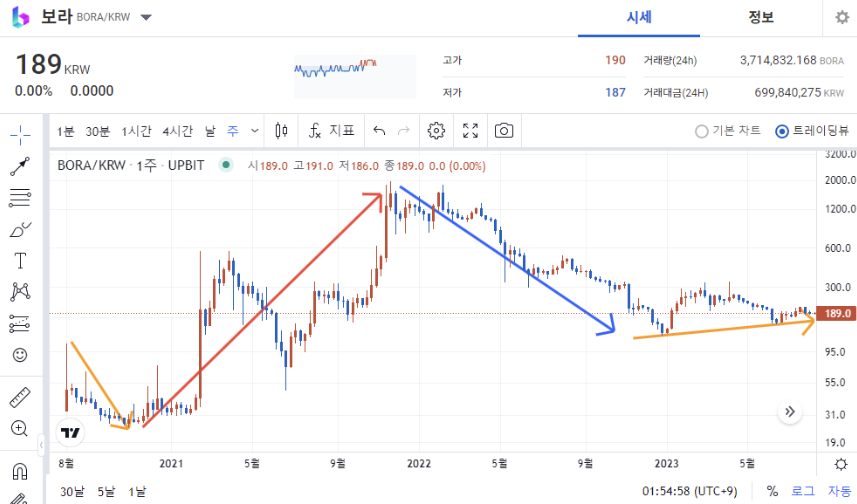Expand the time interval dropdown chevron
857x504 pixels.
[255, 131]
